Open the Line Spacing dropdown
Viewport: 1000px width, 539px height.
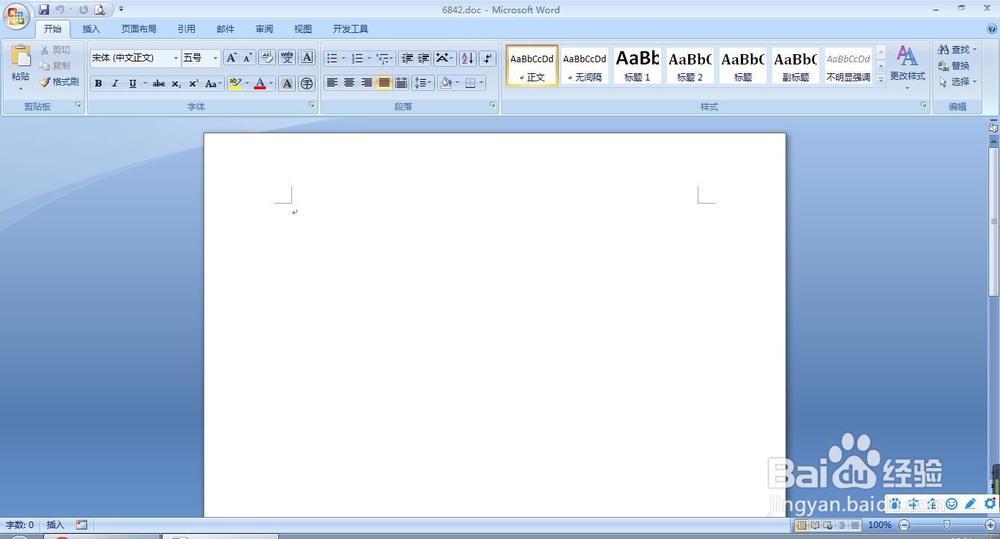click(x=423, y=83)
